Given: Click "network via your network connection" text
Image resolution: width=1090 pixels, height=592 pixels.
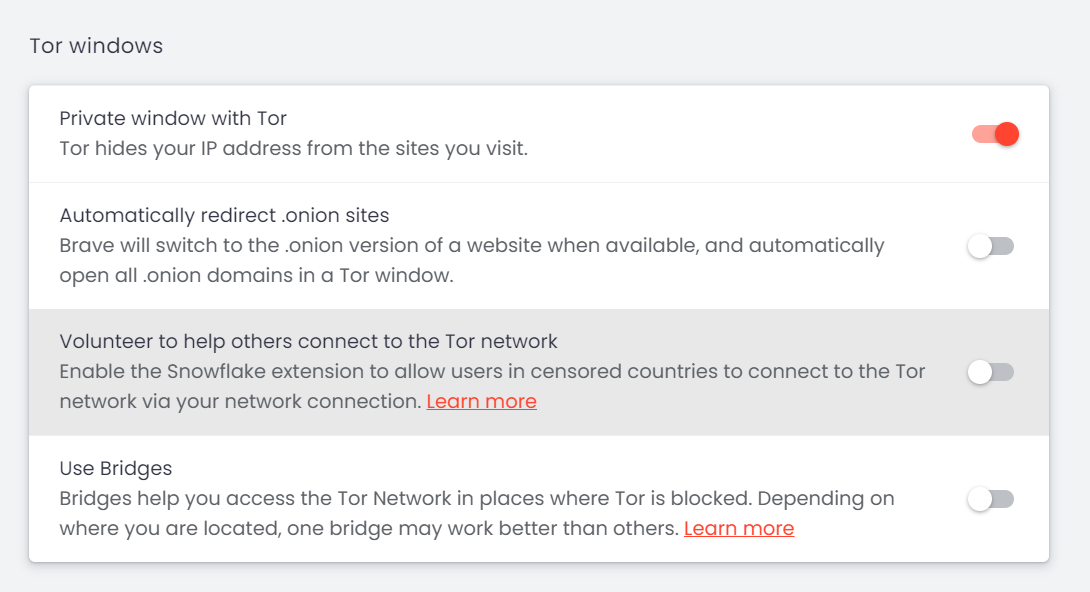Looking at the screenshot, I should (x=240, y=402).
